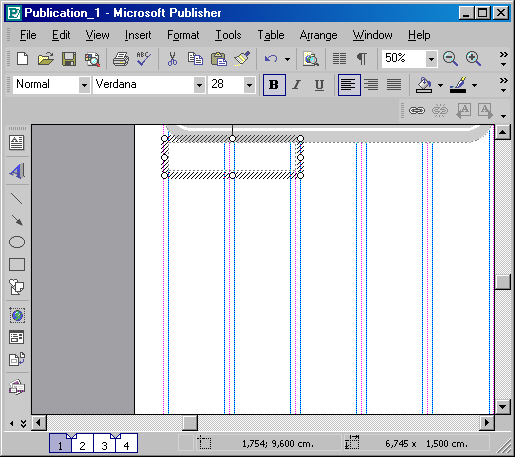Viewport: 515px width, 457px height.
Task: Toggle Underline formatting
Action: point(319,85)
